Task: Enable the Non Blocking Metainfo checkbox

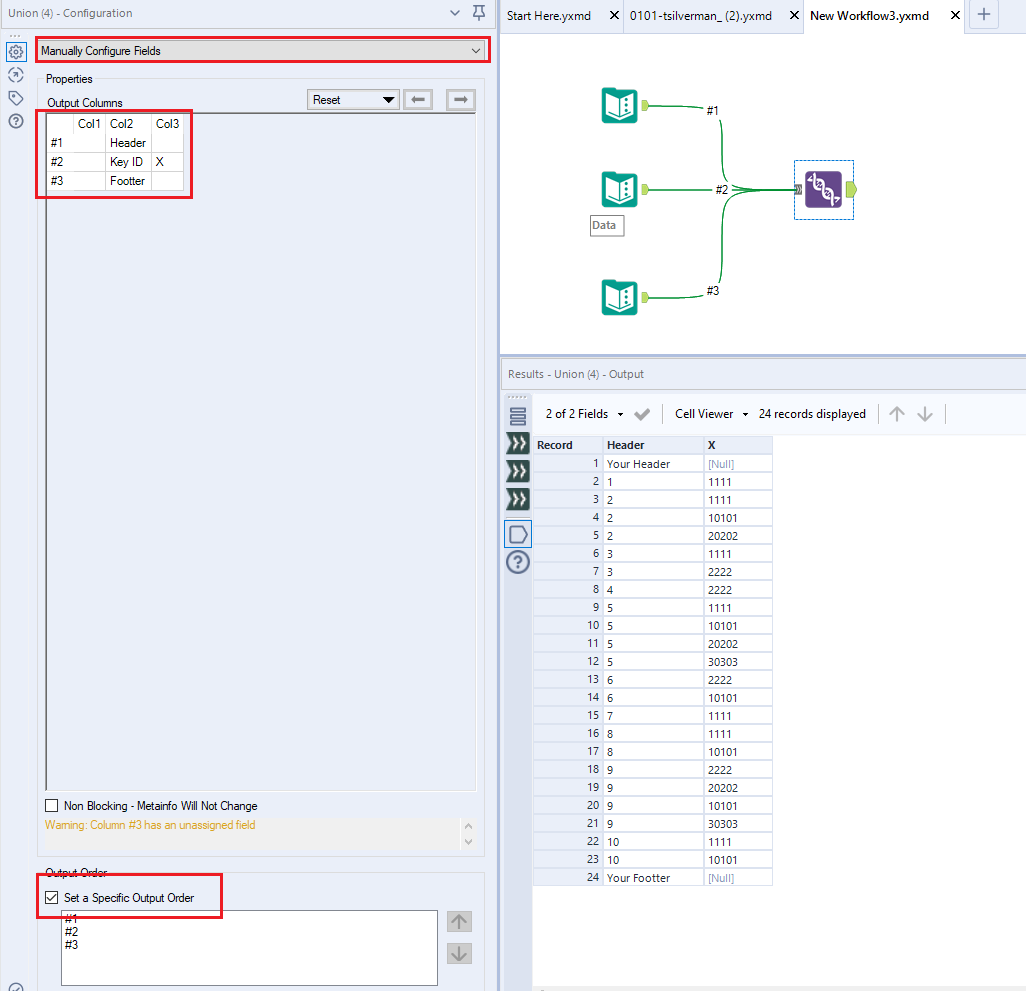Action: pyautogui.click(x=51, y=805)
